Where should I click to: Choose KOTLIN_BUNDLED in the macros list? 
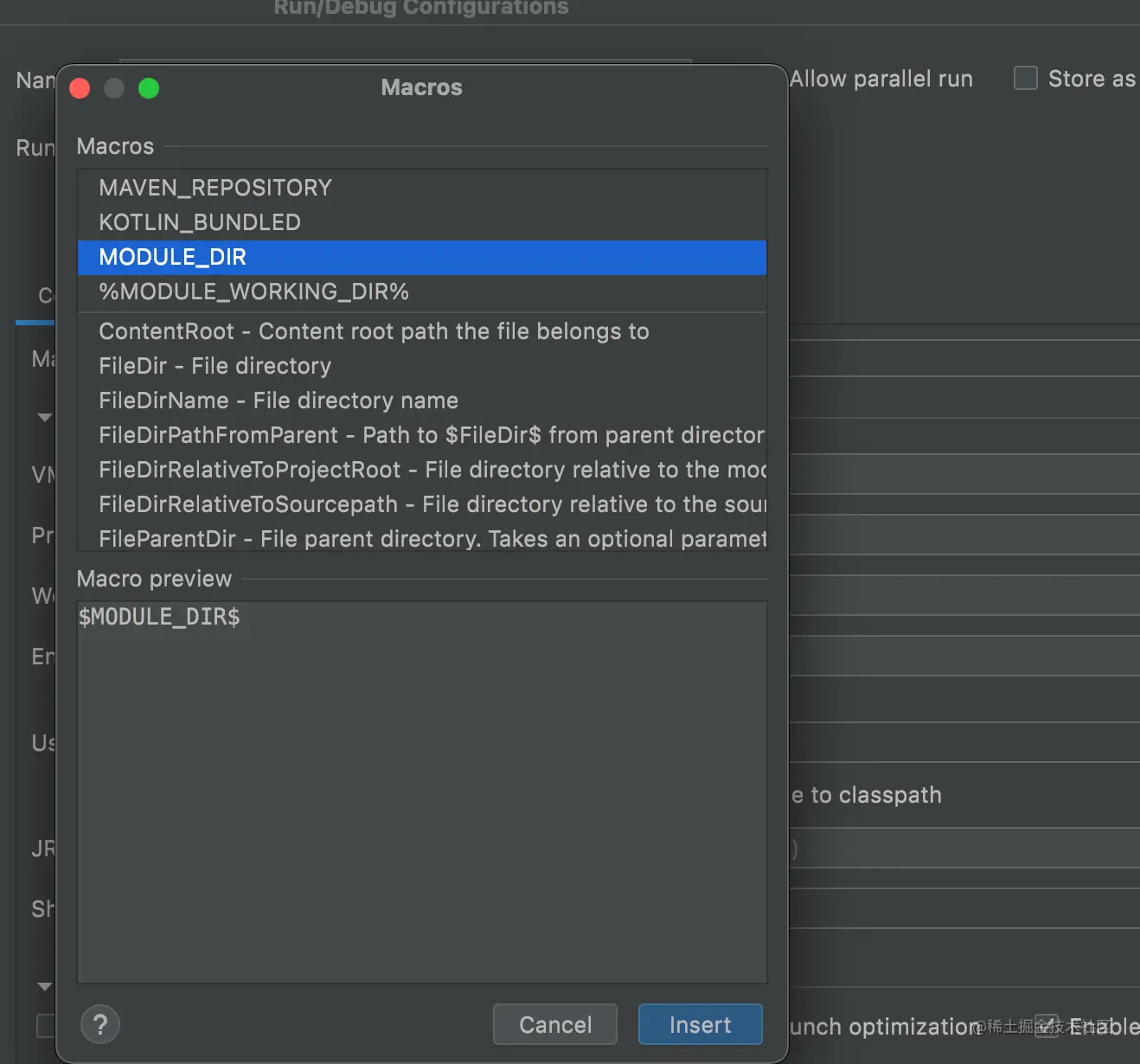pos(200,222)
